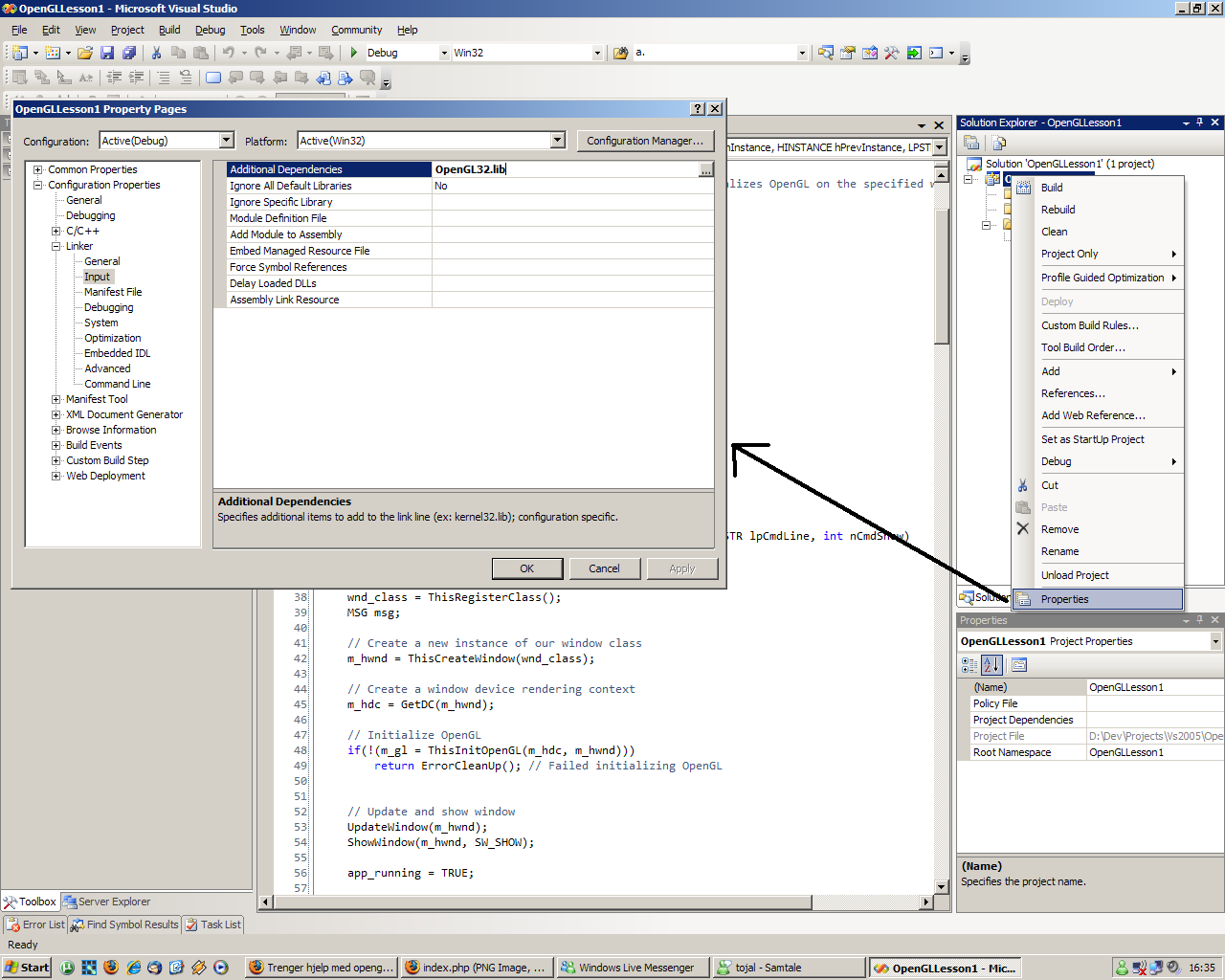Click the code editor horizontal scrollbar
The image size is (1225, 980).
pyautogui.click(x=596, y=902)
